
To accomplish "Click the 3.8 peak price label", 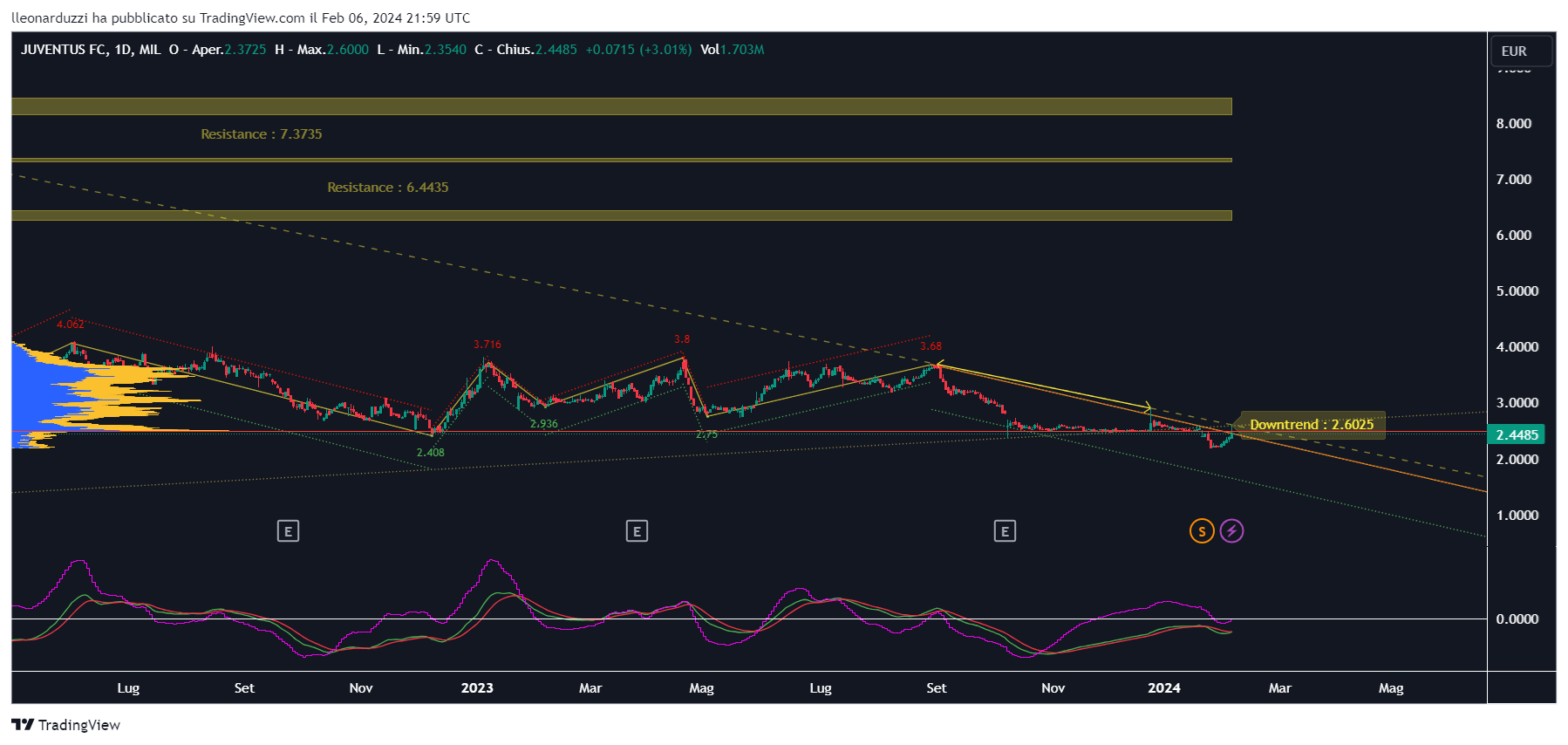I will pyautogui.click(x=682, y=339).
